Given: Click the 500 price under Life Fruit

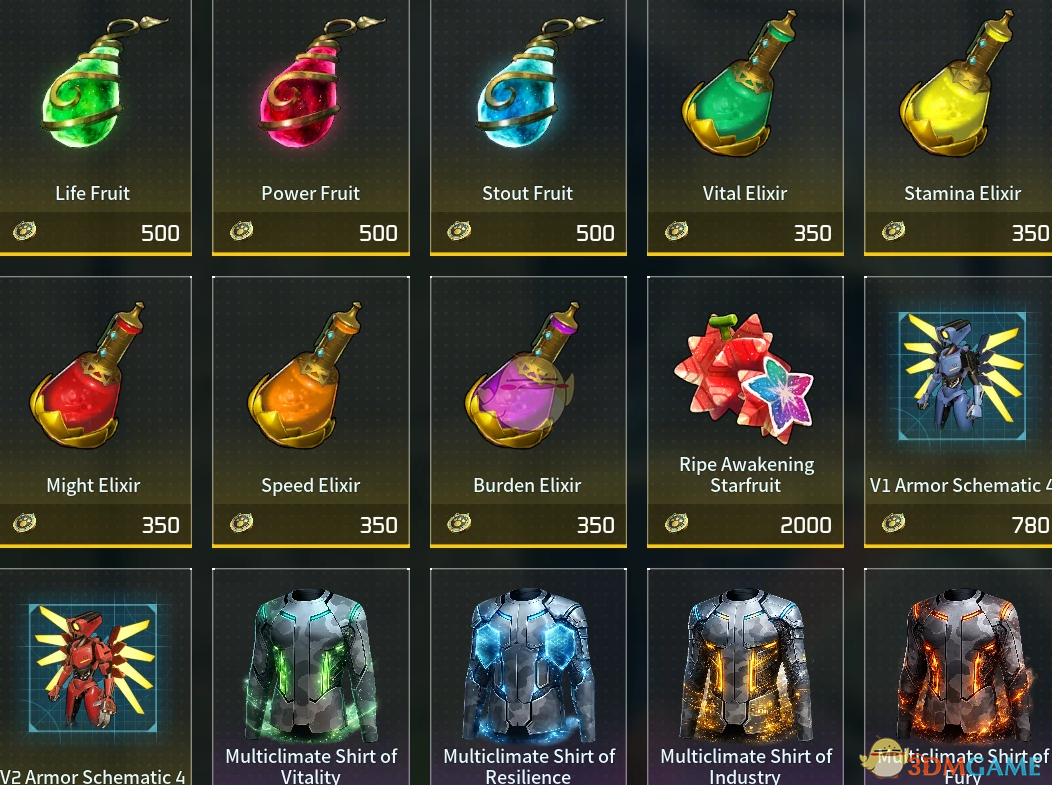Looking at the screenshot, I should coord(160,233).
